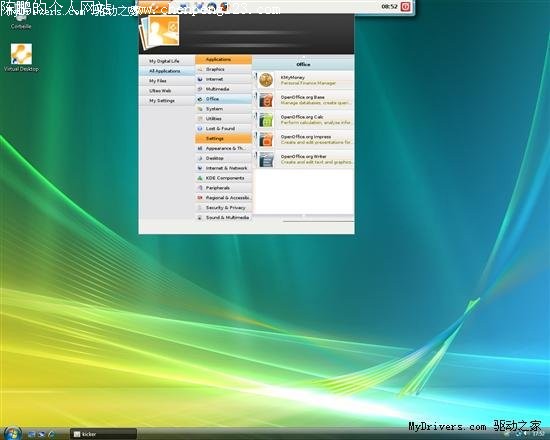Click the user photo avatar in menu header

160,32
